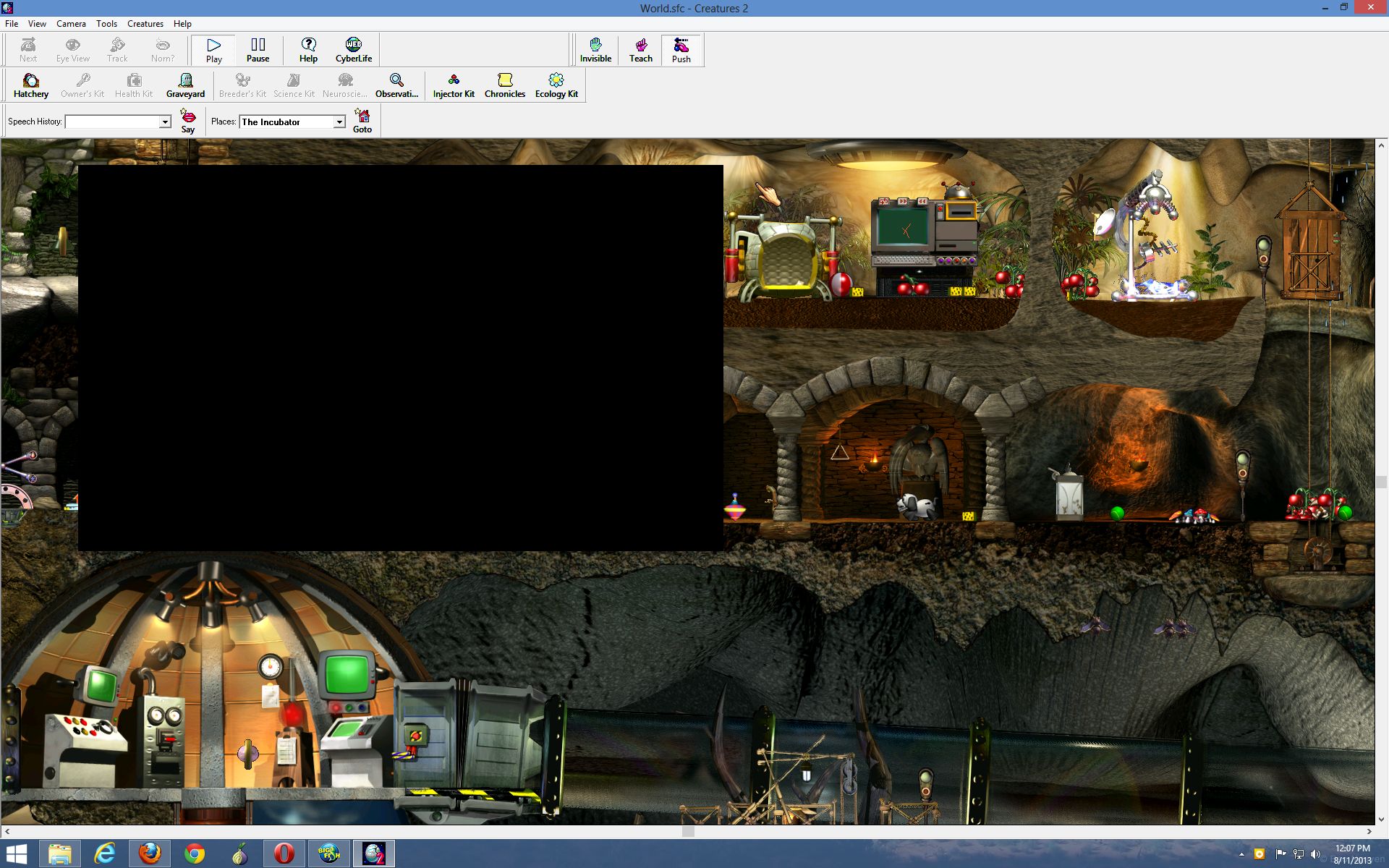Open the Breeder's Kit
The width and height of the screenshot is (1389, 868).
(x=242, y=85)
